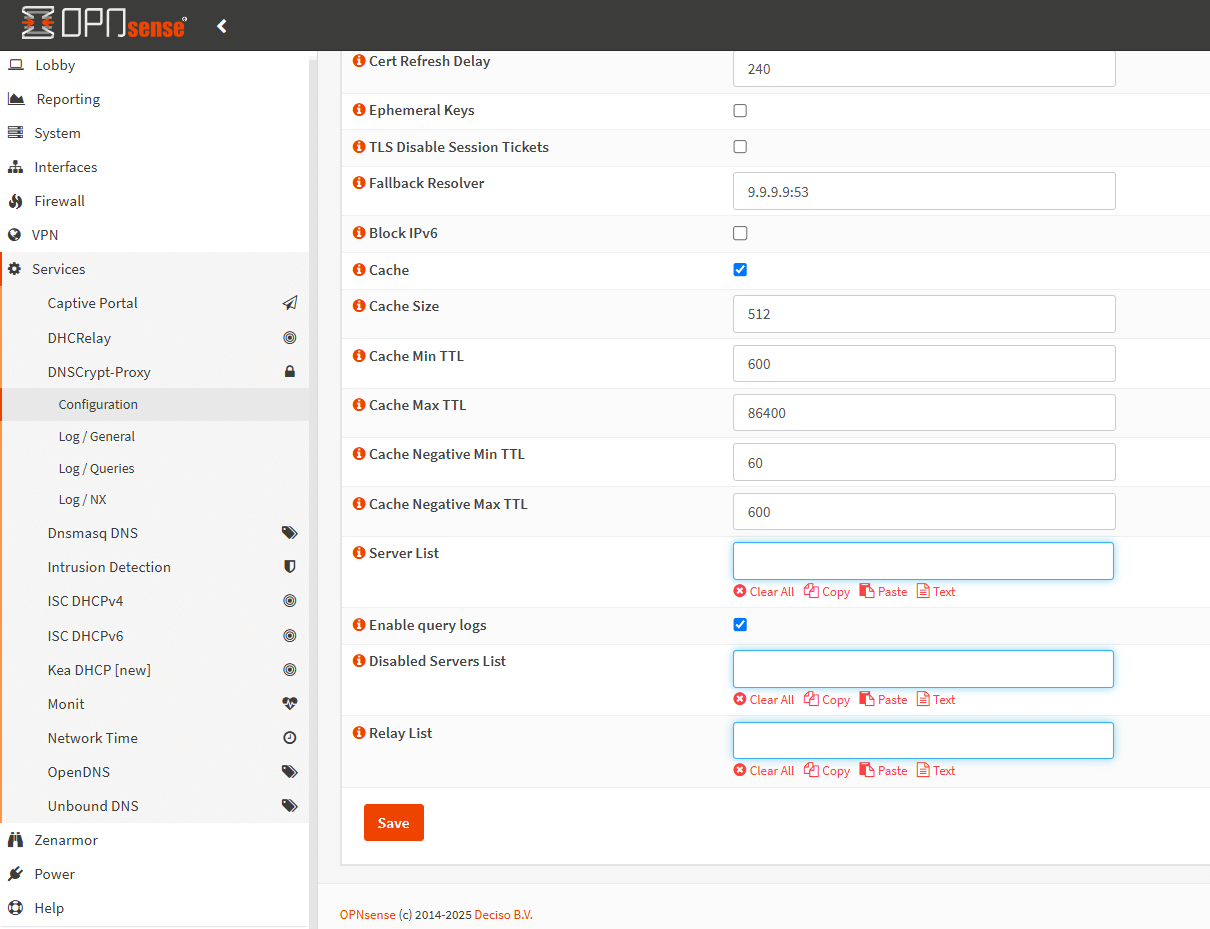The width and height of the screenshot is (1210, 929).
Task: Click the Cache Max TTL input field
Action: pos(923,413)
